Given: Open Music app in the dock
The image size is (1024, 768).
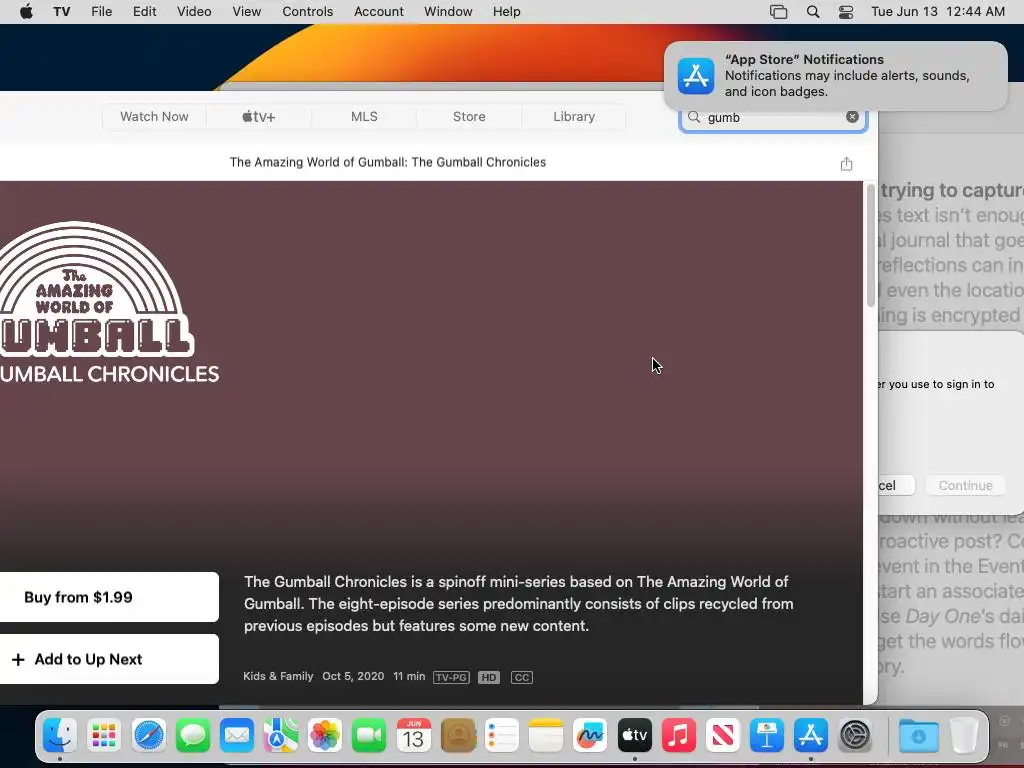Looking at the screenshot, I should tap(679, 735).
